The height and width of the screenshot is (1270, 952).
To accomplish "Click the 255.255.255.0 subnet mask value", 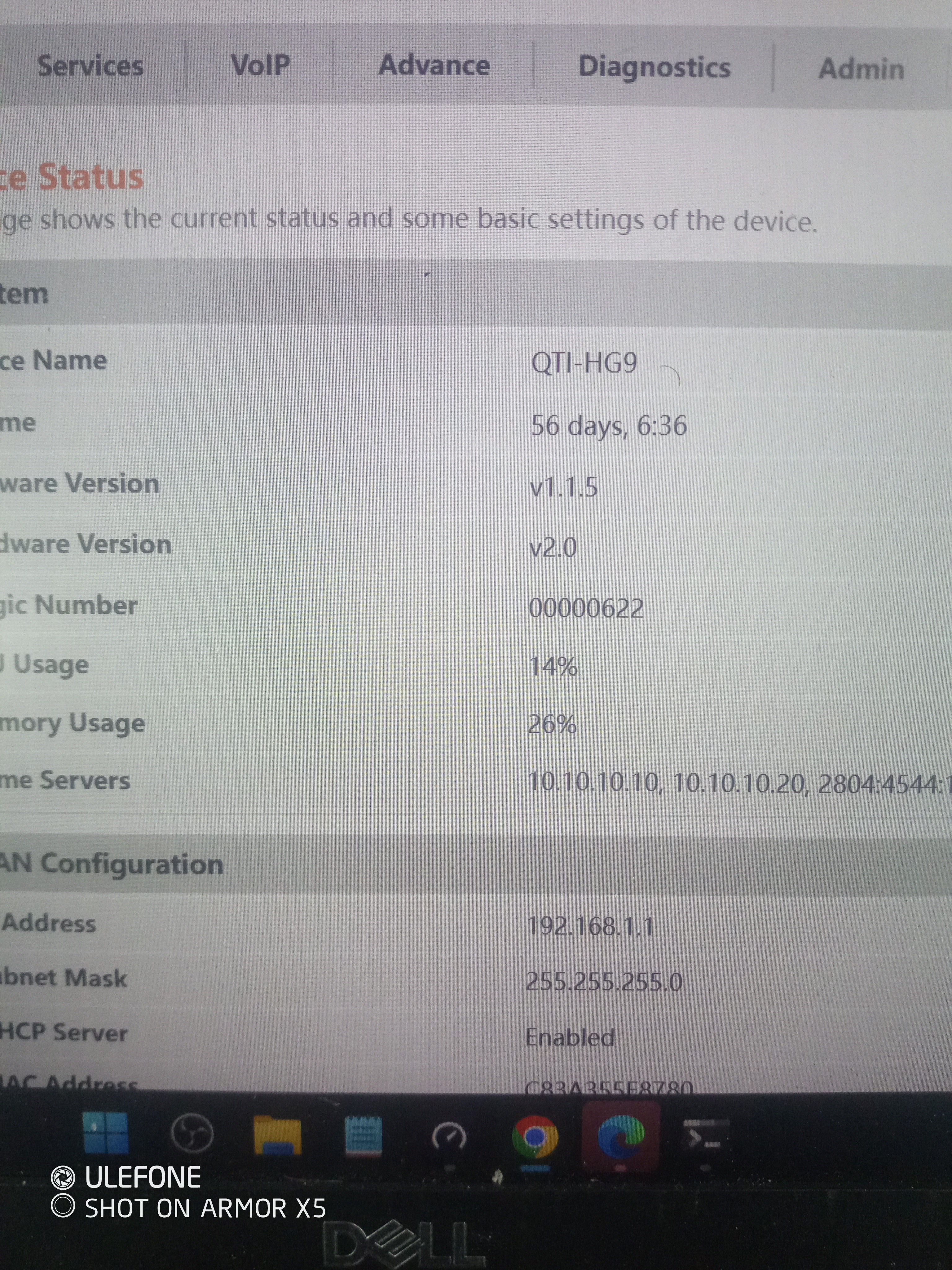I will [604, 981].
